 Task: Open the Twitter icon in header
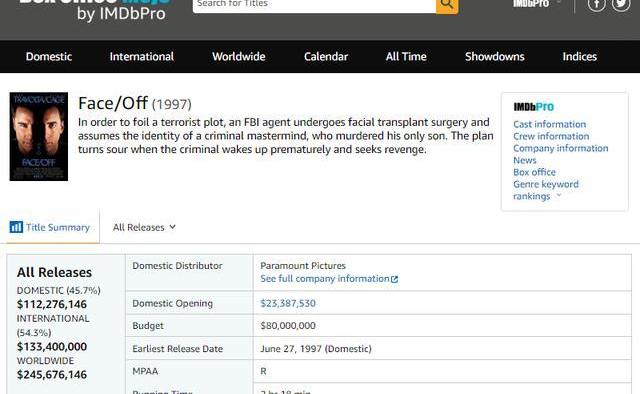click(x=621, y=4)
